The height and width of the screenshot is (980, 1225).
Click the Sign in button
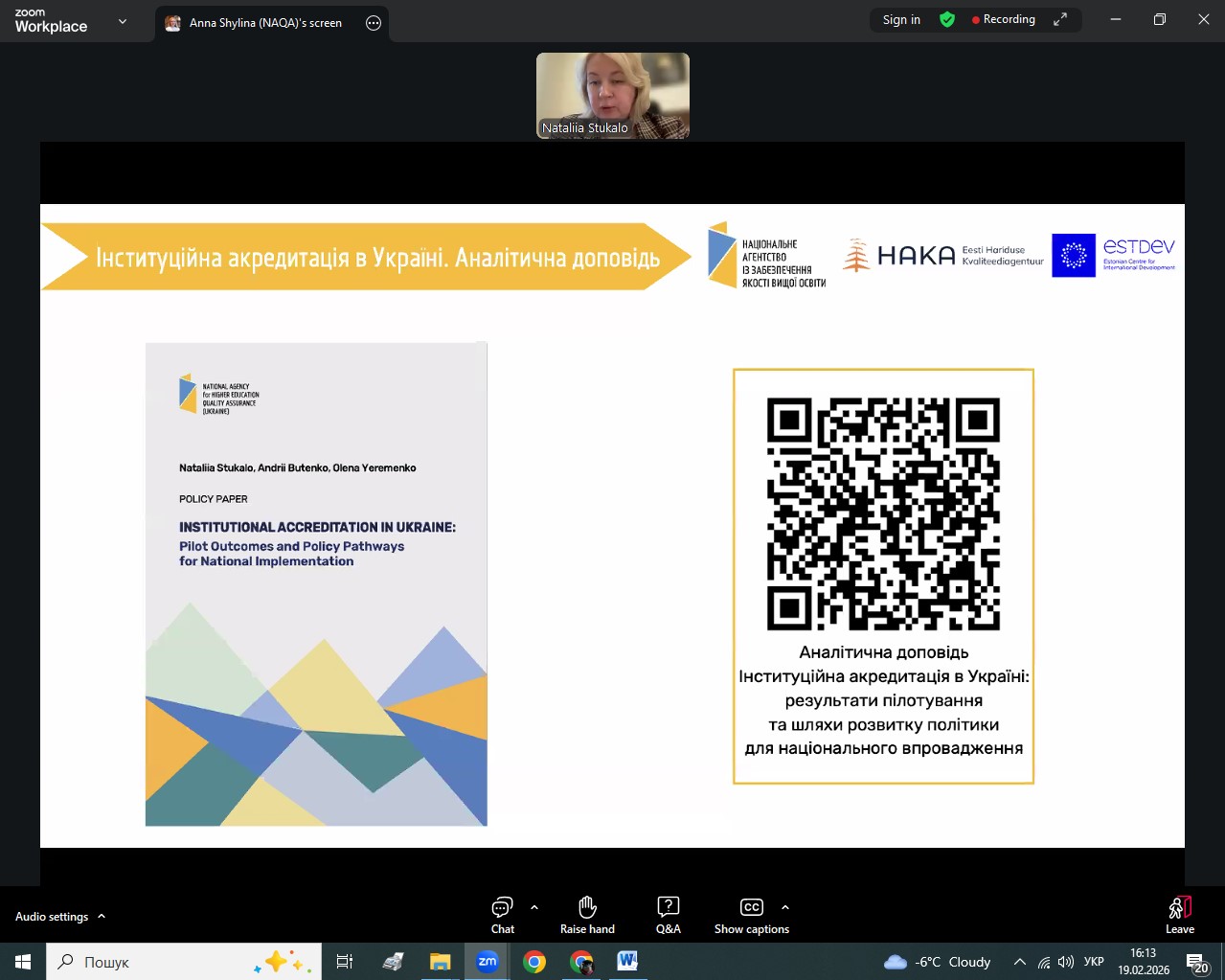901,20
